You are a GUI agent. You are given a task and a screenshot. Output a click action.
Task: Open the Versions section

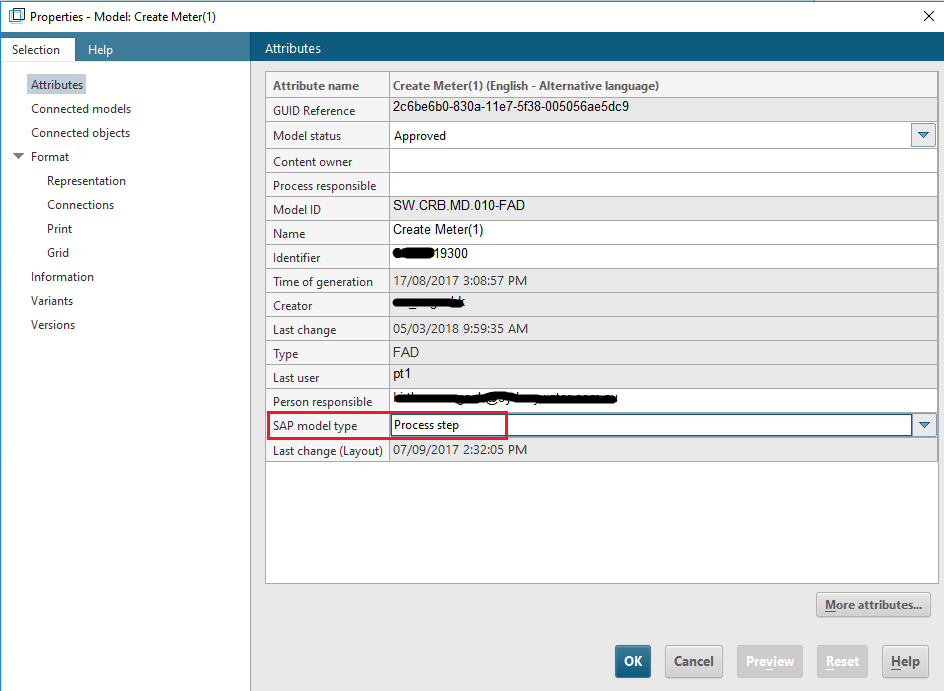(53, 325)
